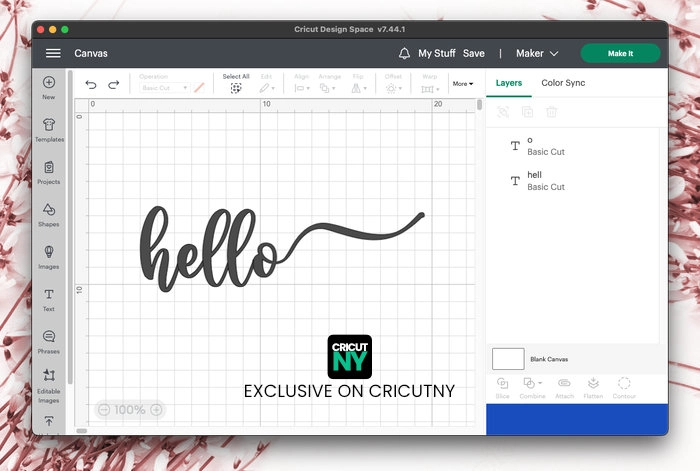The width and height of the screenshot is (700, 471).
Task: Click the operation color swatch
Action: [x=199, y=88]
